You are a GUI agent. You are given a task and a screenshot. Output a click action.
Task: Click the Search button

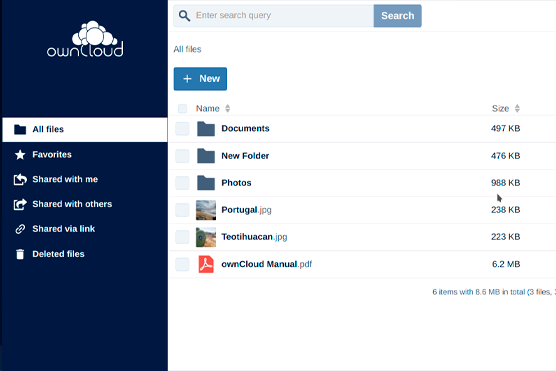tap(397, 16)
